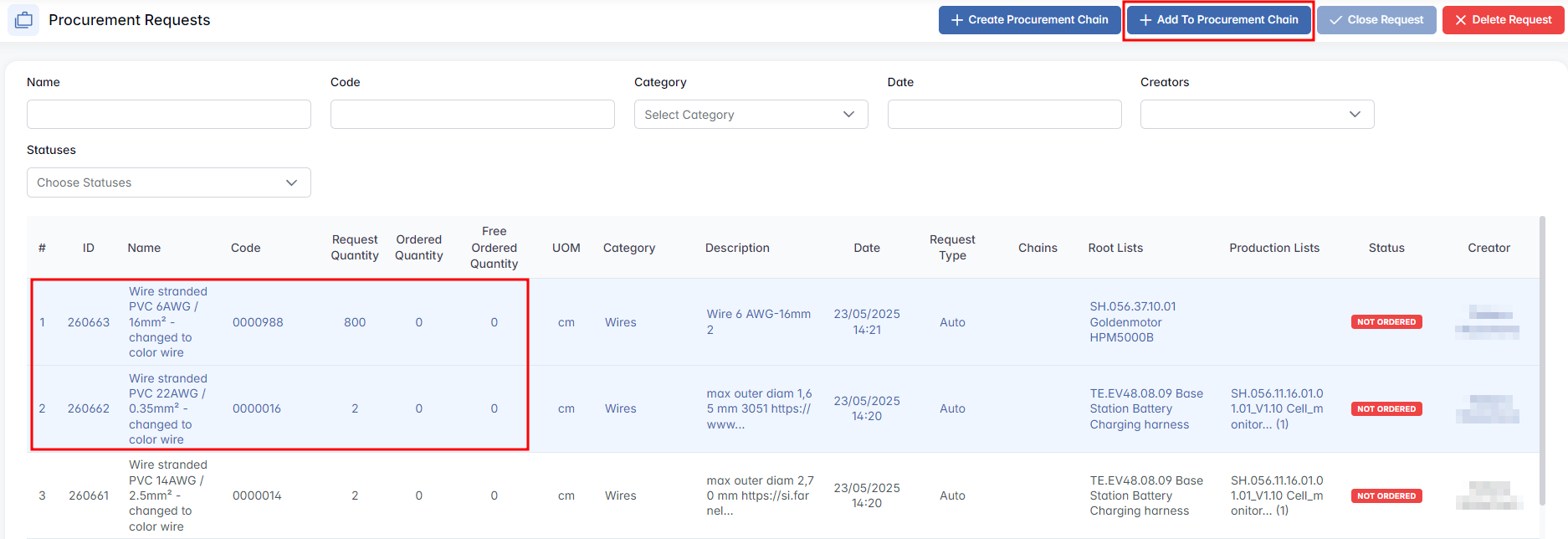Focus the Name filter input field
This screenshot has height=539, width=1568.
click(x=169, y=115)
